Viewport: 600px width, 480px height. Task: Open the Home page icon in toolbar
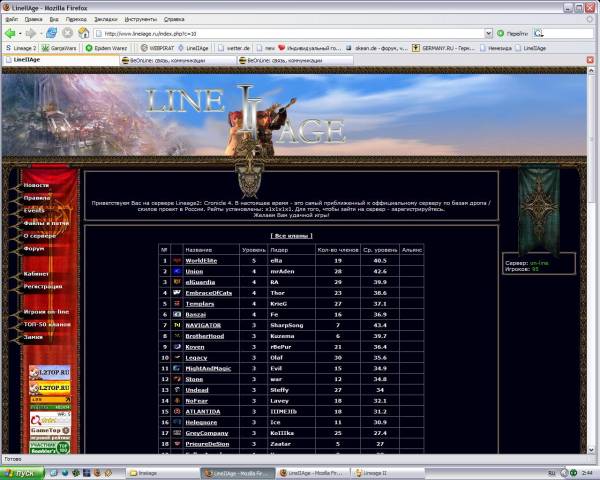tap(83, 33)
